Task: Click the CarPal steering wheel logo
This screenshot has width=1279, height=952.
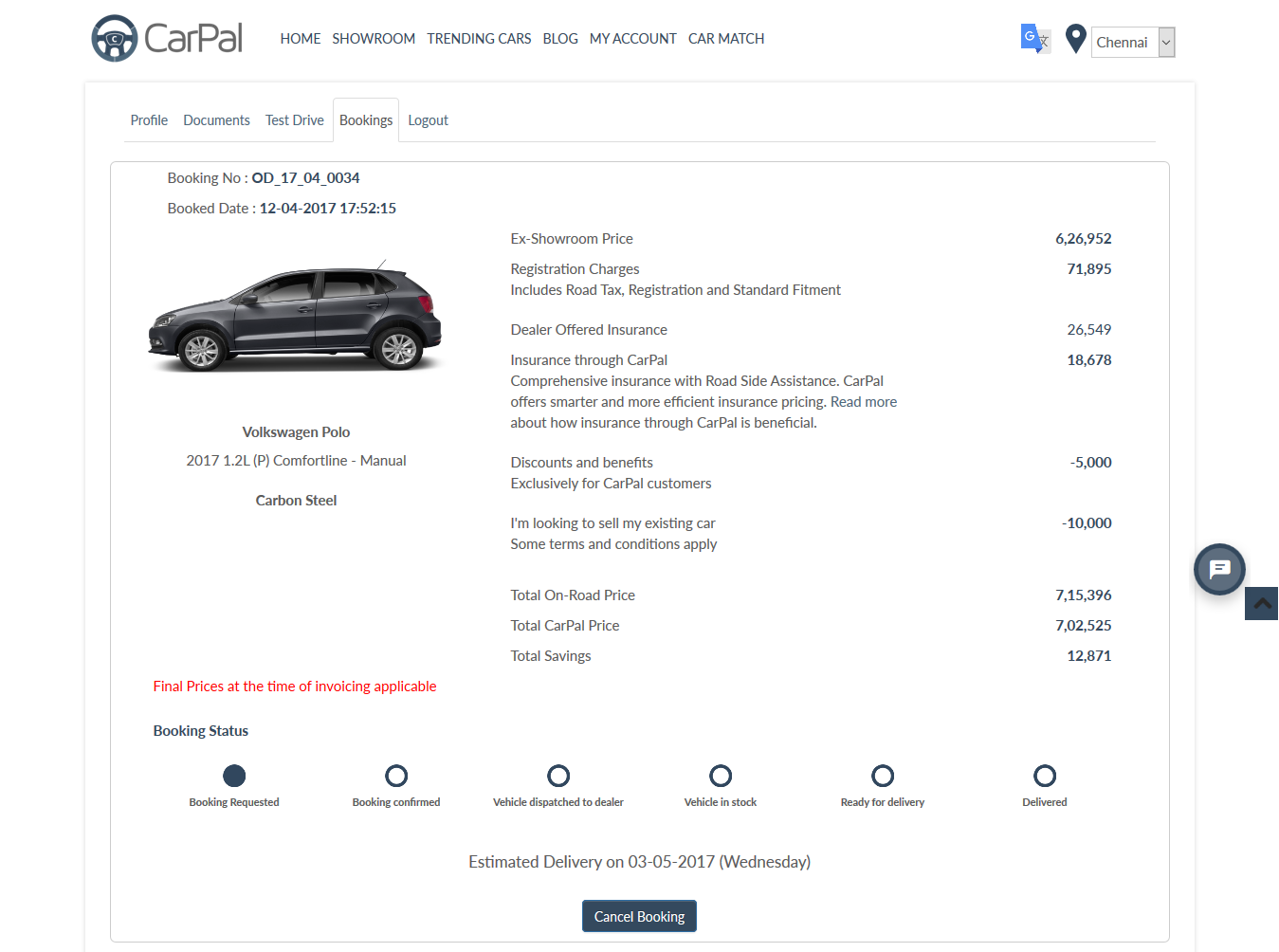Action: click(115, 39)
